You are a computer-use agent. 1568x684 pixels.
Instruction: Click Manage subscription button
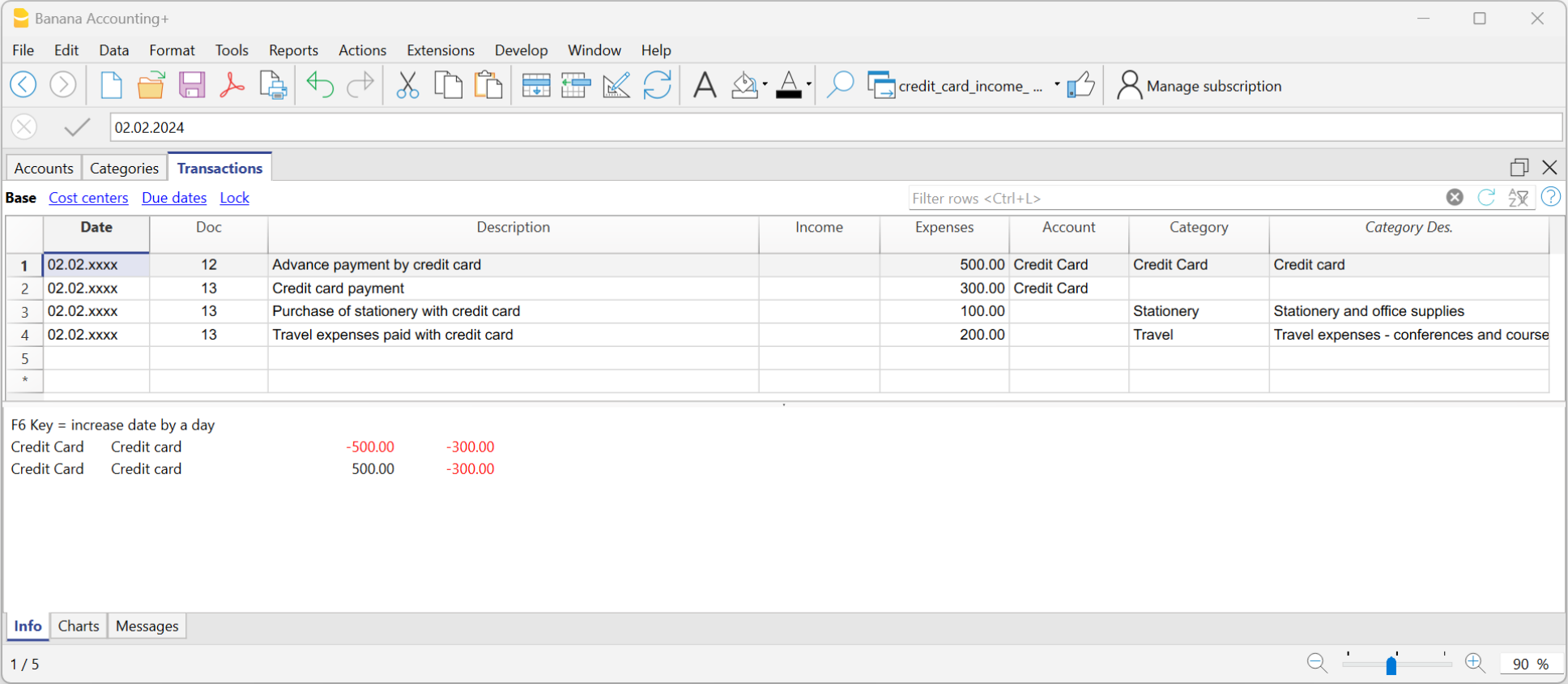[x=1199, y=86]
